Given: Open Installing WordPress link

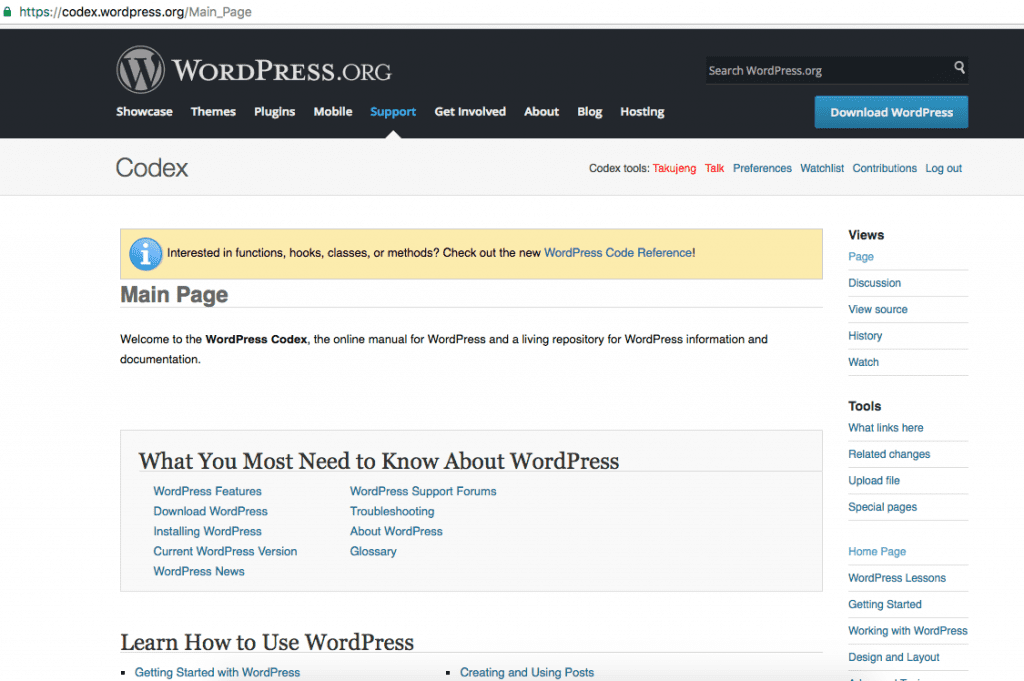Looking at the screenshot, I should tap(207, 531).
